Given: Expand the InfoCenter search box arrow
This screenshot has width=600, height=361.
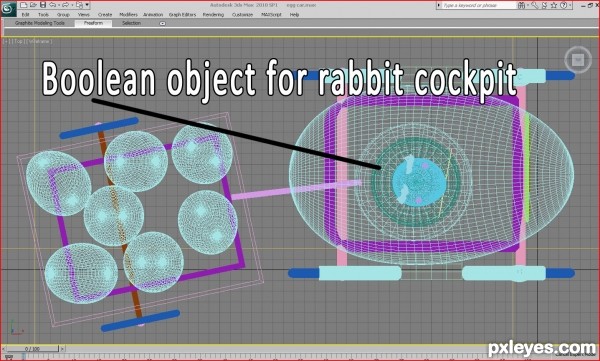Looking at the screenshot, I should [x=439, y=5].
